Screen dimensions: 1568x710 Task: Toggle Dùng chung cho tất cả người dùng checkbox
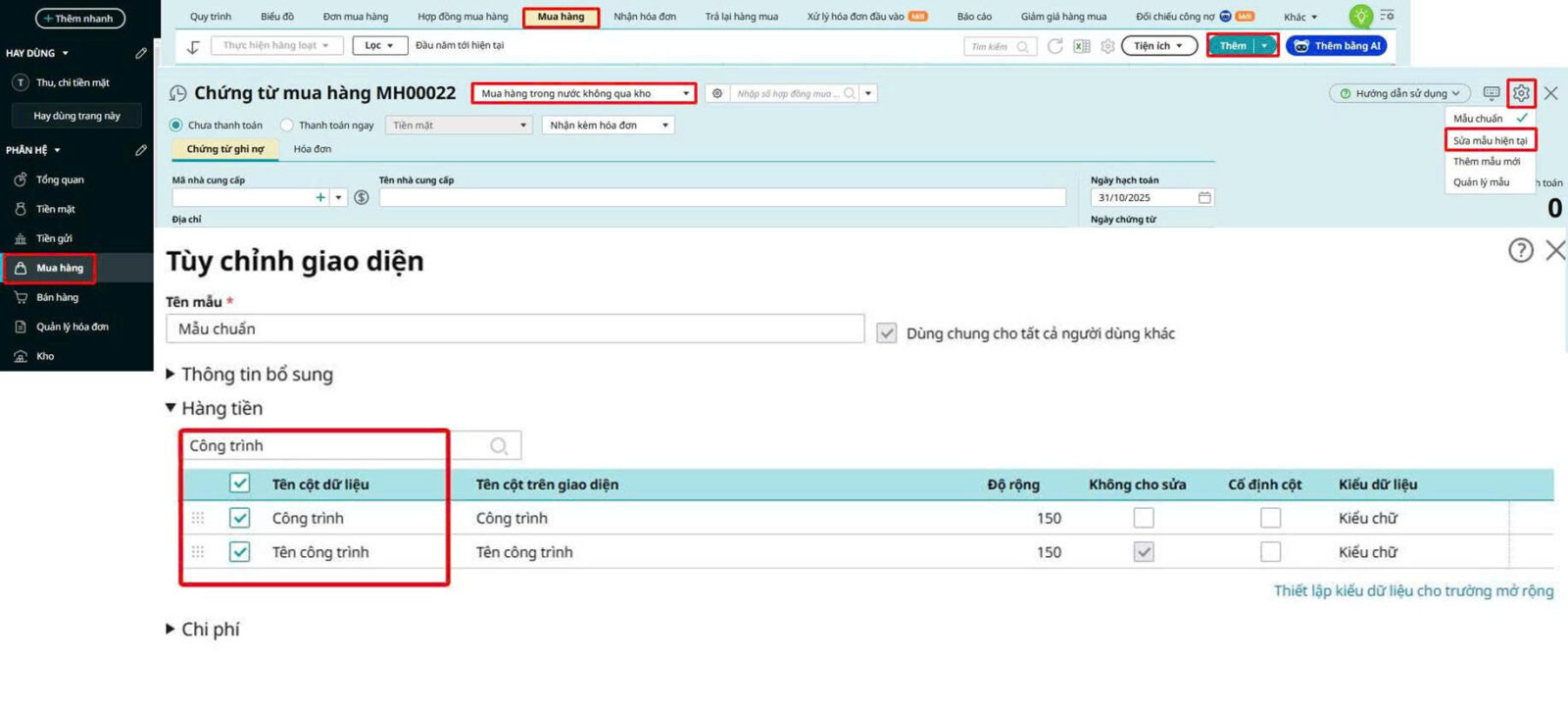click(x=887, y=333)
